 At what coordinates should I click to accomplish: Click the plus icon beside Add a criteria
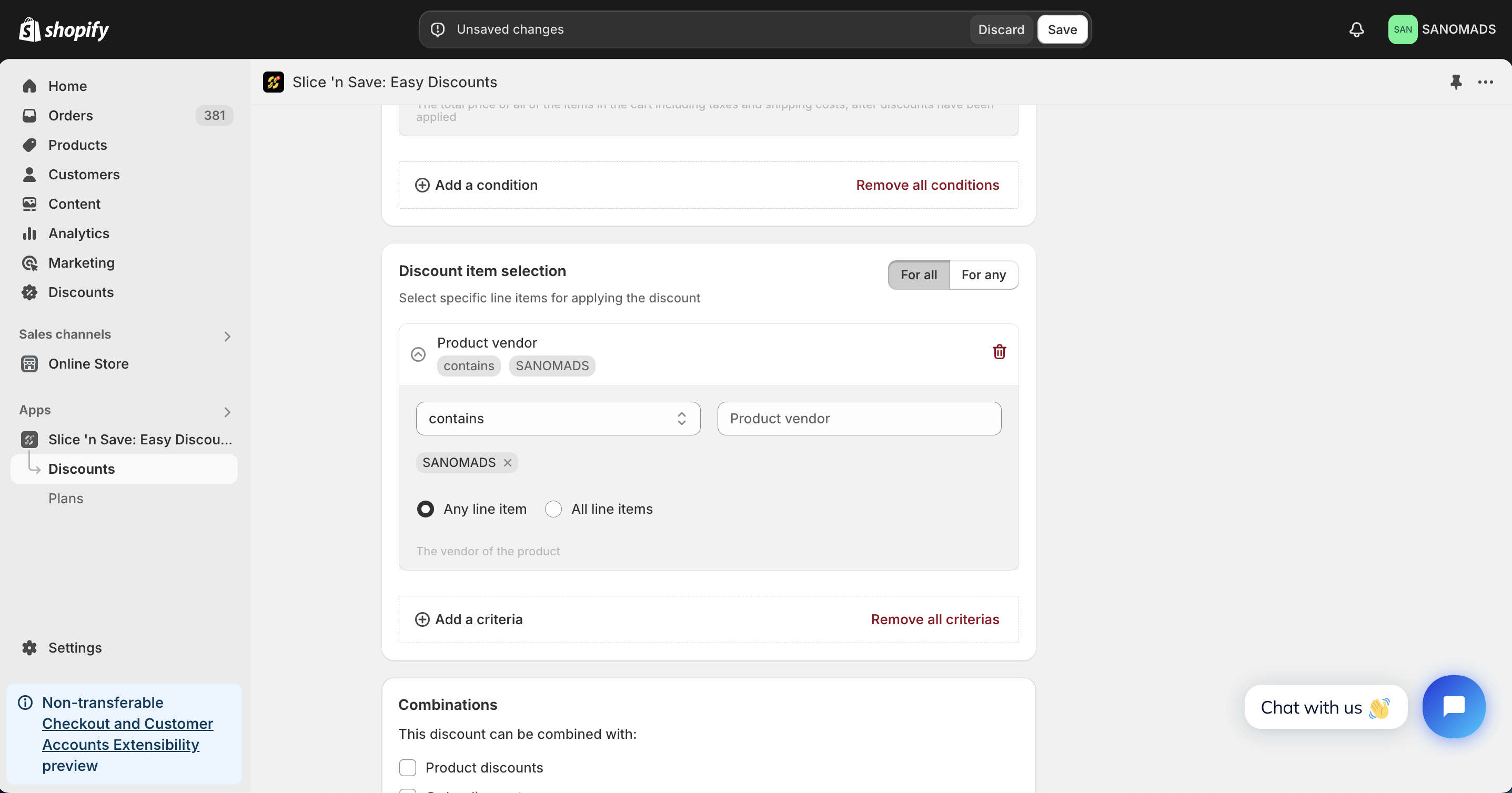(x=422, y=619)
